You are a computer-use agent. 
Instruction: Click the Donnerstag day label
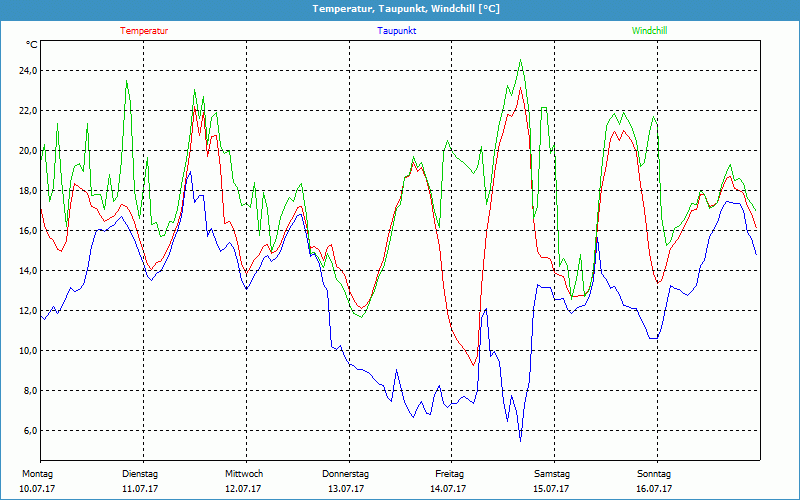tap(345, 474)
